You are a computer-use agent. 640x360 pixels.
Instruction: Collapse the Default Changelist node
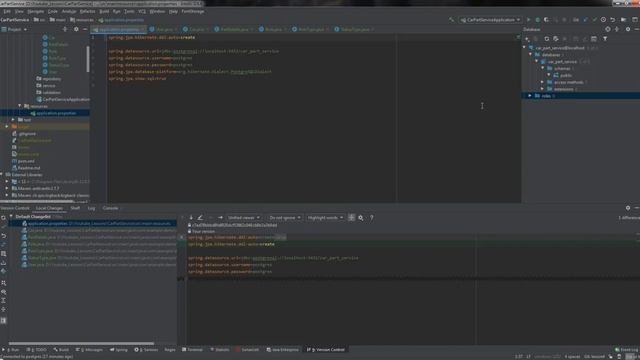pyautogui.click(x=11, y=217)
